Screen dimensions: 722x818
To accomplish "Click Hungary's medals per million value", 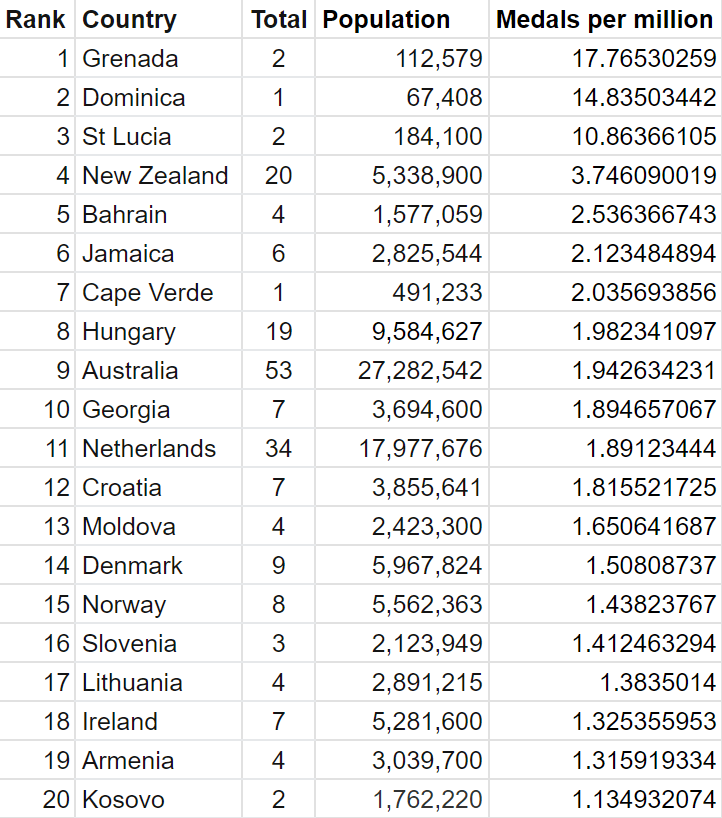I will pyautogui.click(x=644, y=332).
